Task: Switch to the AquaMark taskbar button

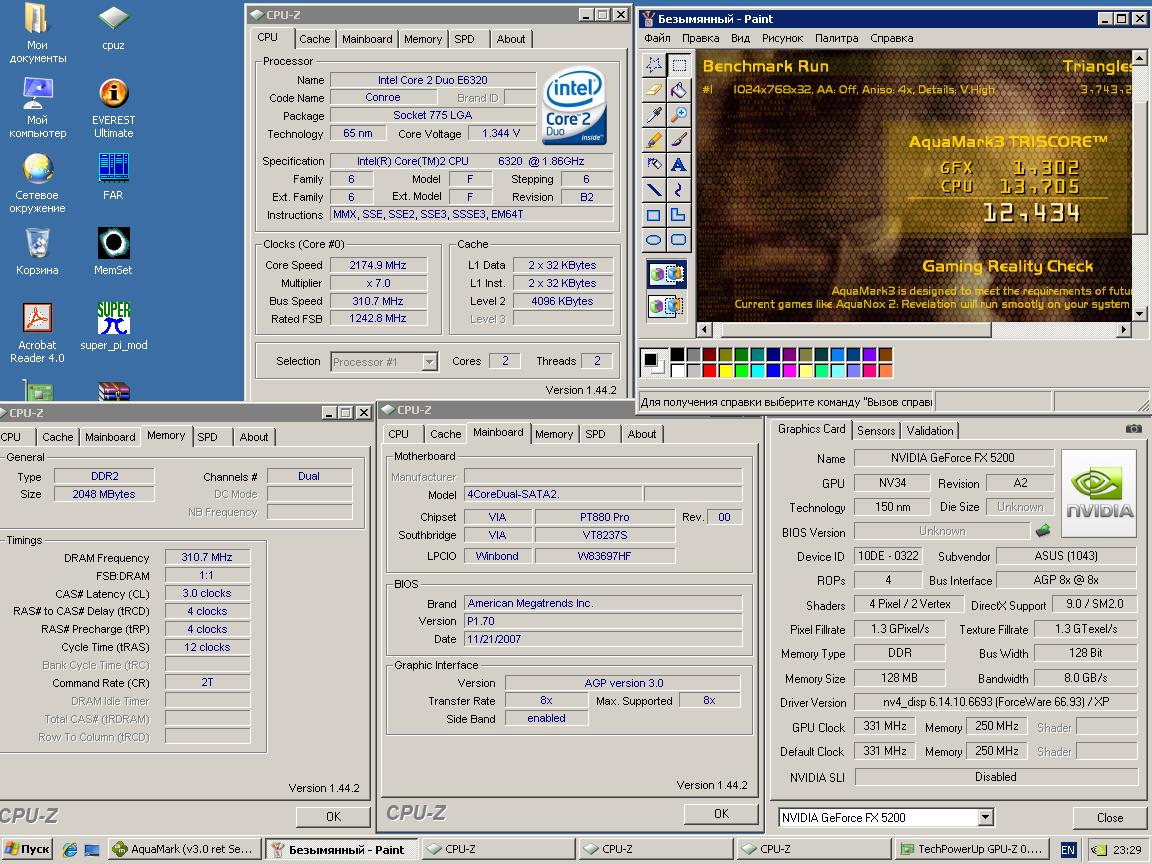Action: pyautogui.click(x=184, y=849)
